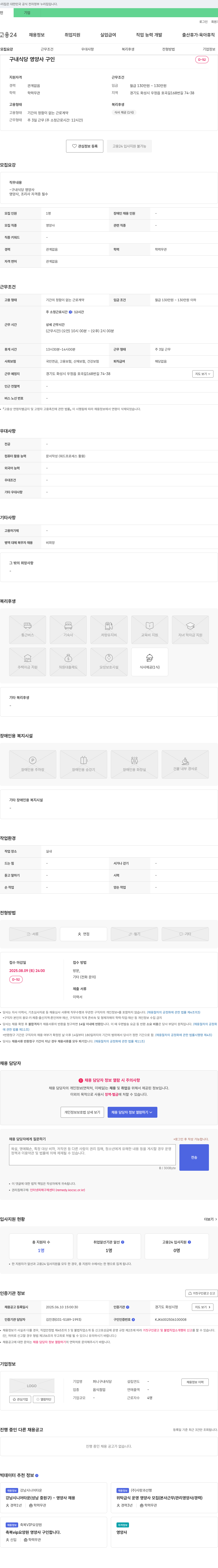Jump to 전형방법 section tab
Viewport: 218px width, 1568px height.
168,49
